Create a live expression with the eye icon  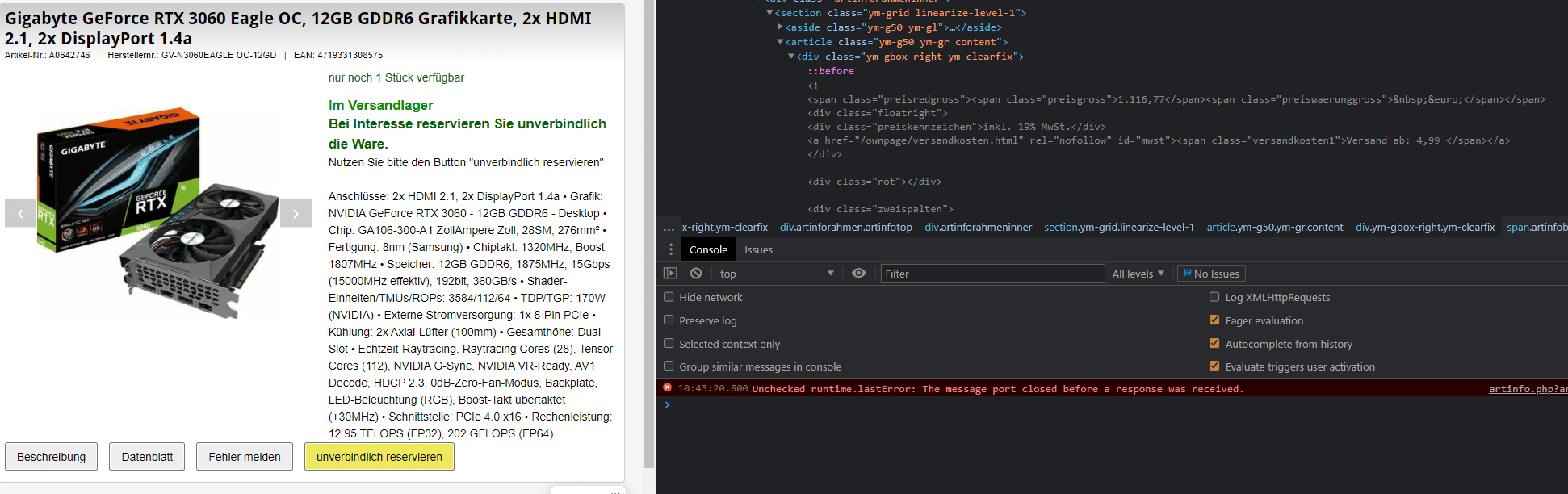pyautogui.click(x=858, y=274)
